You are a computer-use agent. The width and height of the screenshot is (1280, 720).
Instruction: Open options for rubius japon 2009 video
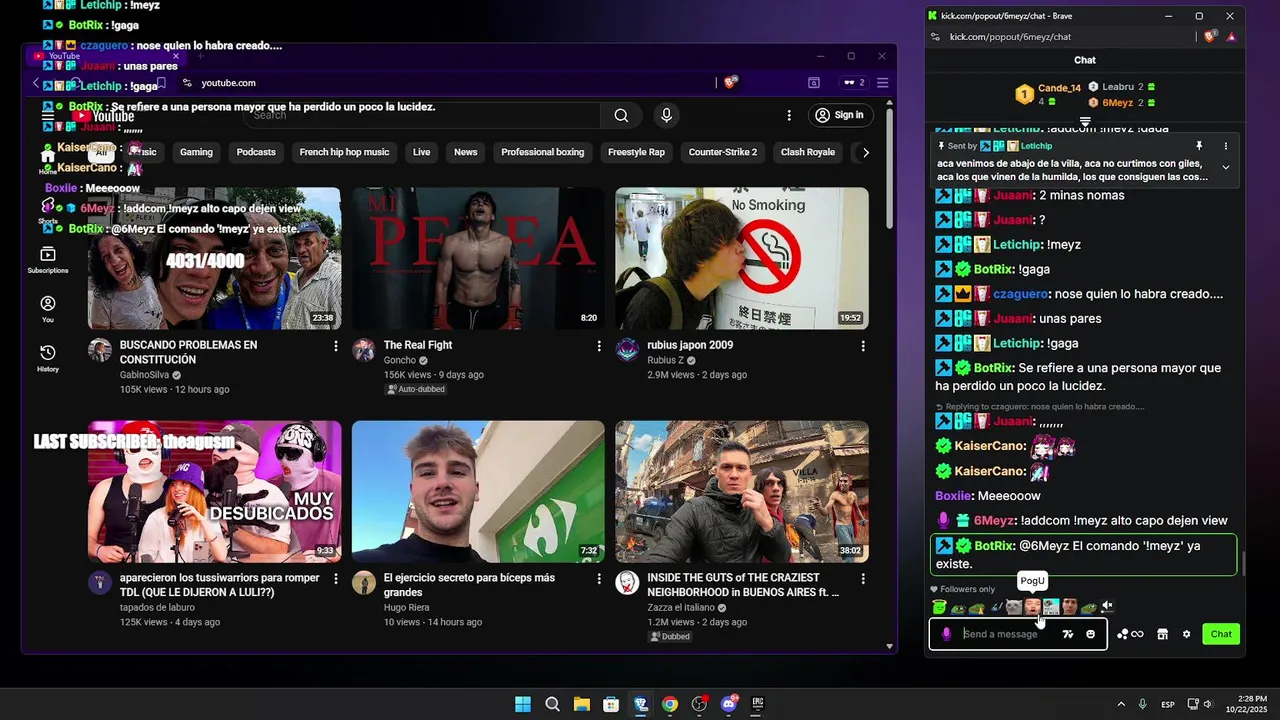coord(863,346)
